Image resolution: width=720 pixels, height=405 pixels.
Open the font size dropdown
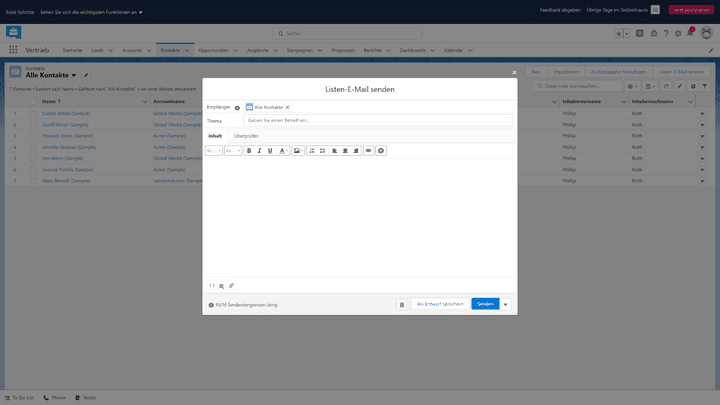coord(233,151)
